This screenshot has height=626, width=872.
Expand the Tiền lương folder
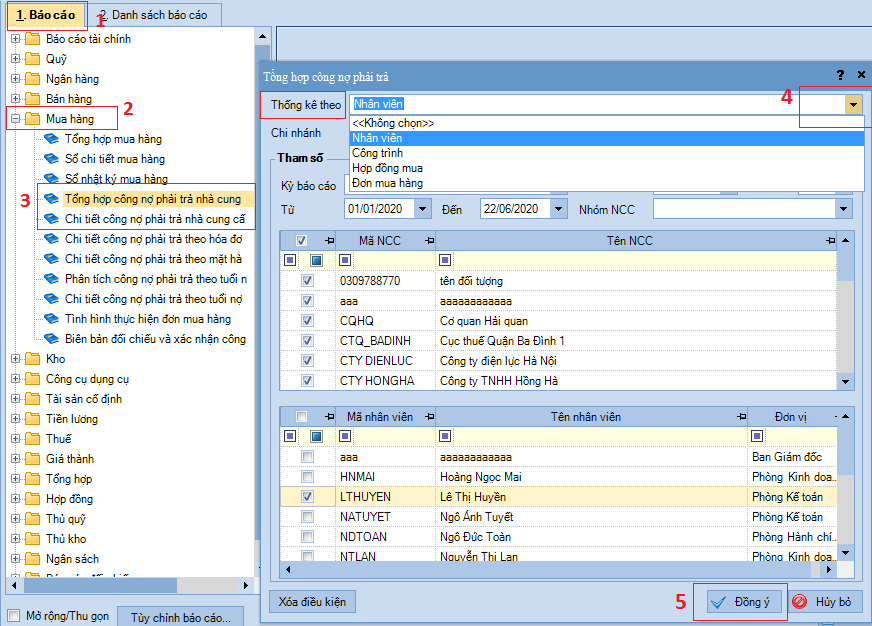tap(16, 419)
